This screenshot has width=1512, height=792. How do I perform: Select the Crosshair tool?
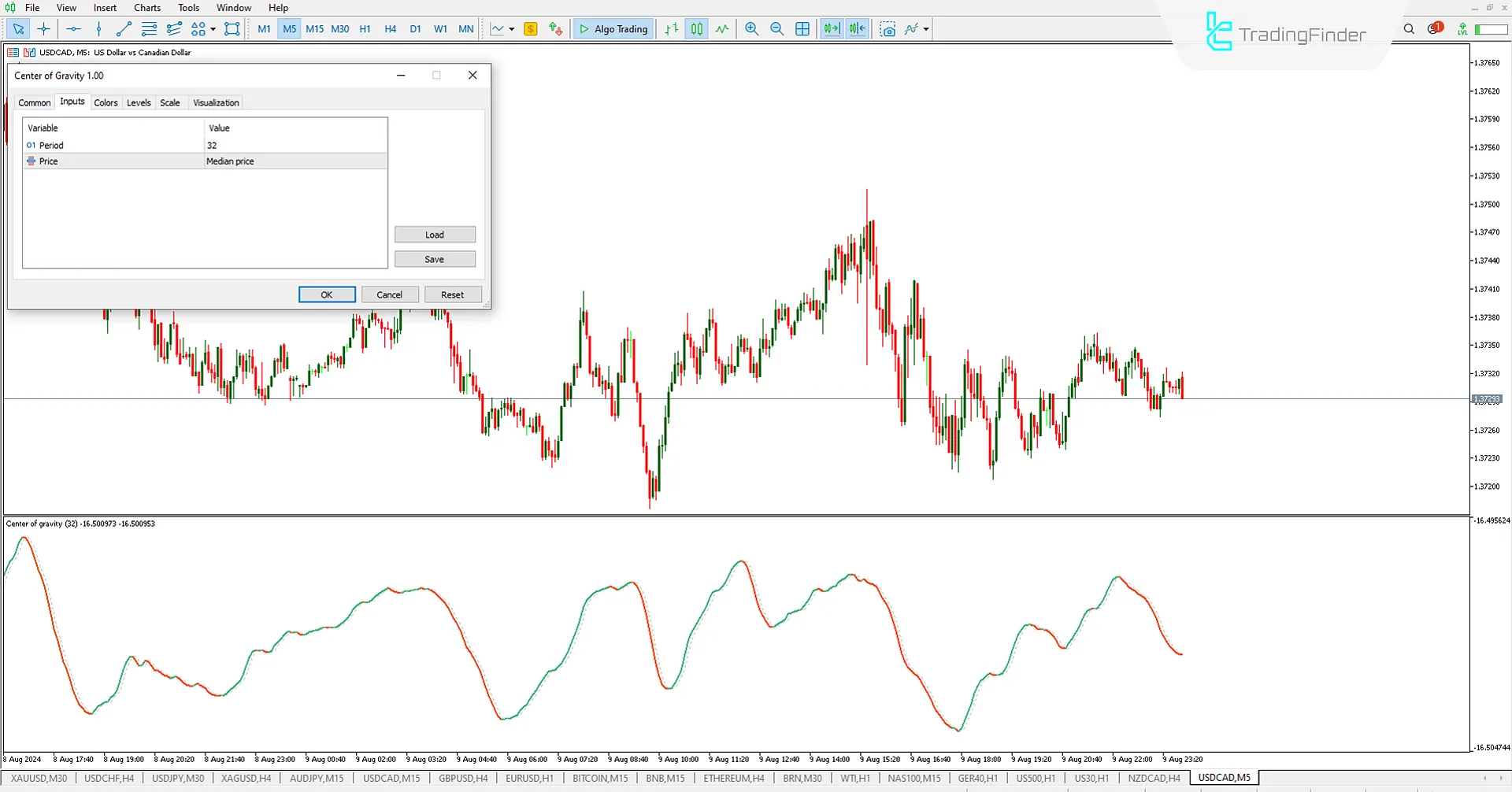coord(43,28)
